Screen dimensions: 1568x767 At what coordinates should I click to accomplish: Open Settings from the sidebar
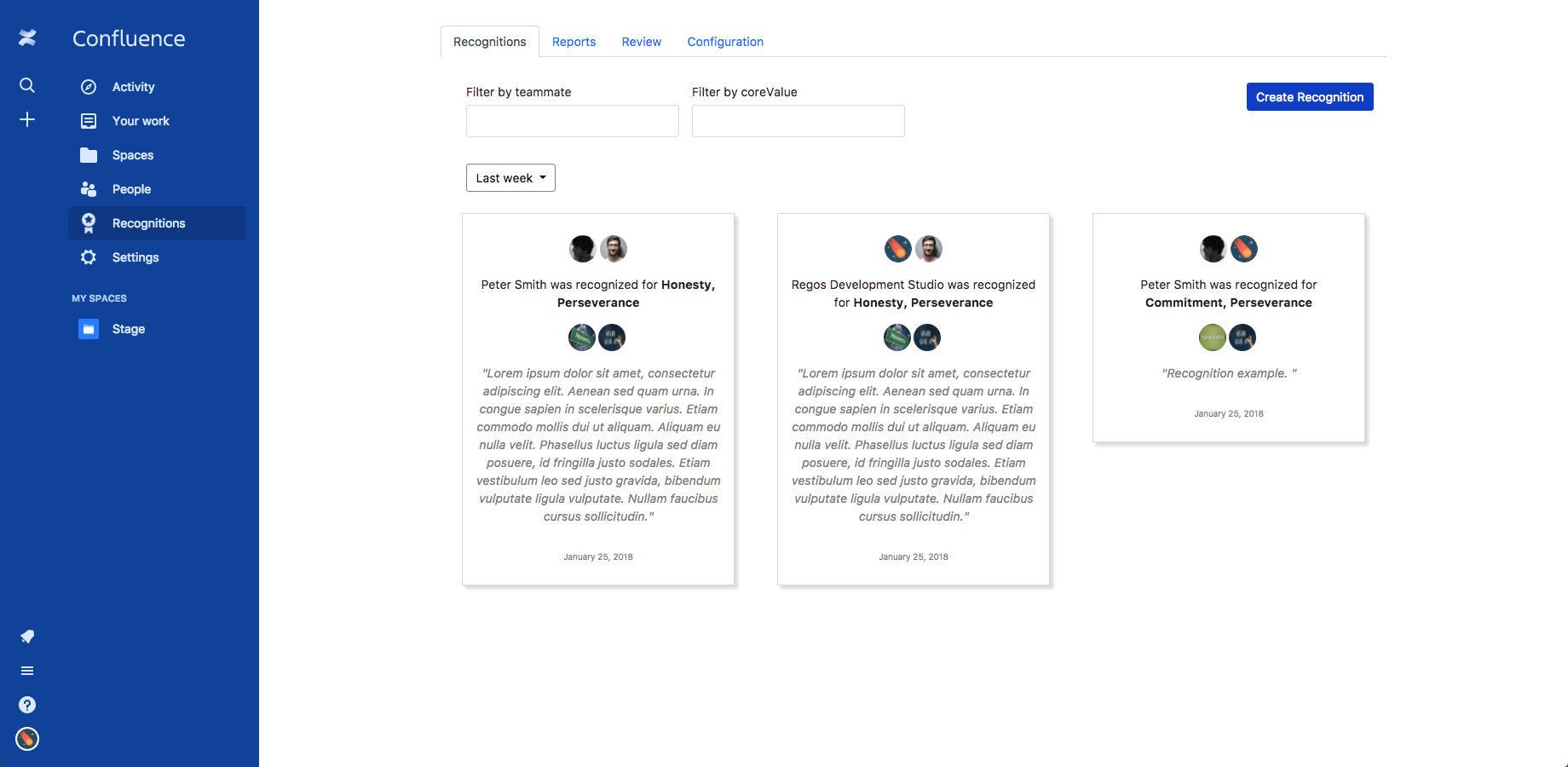(135, 257)
